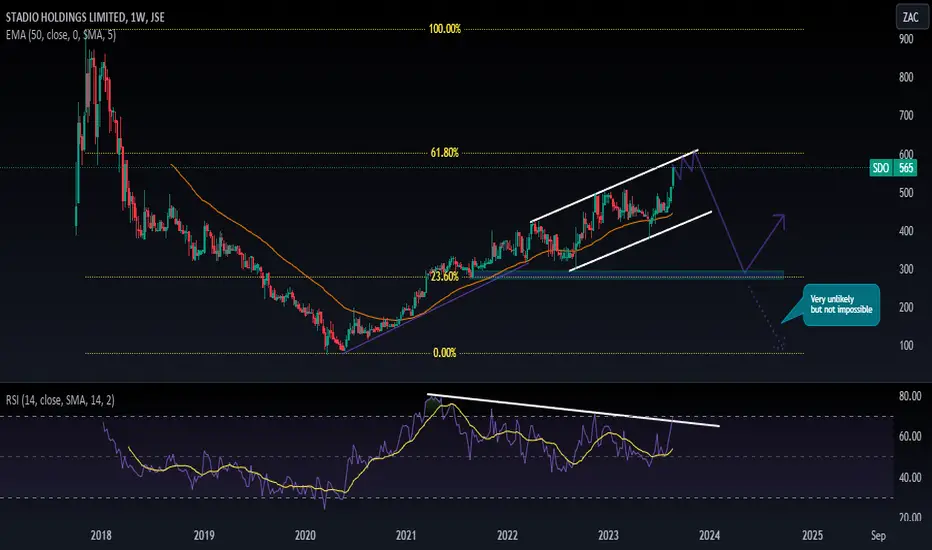Click the 40.00 RSI axis label
The width and height of the screenshot is (932, 550).
pos(910,477)
